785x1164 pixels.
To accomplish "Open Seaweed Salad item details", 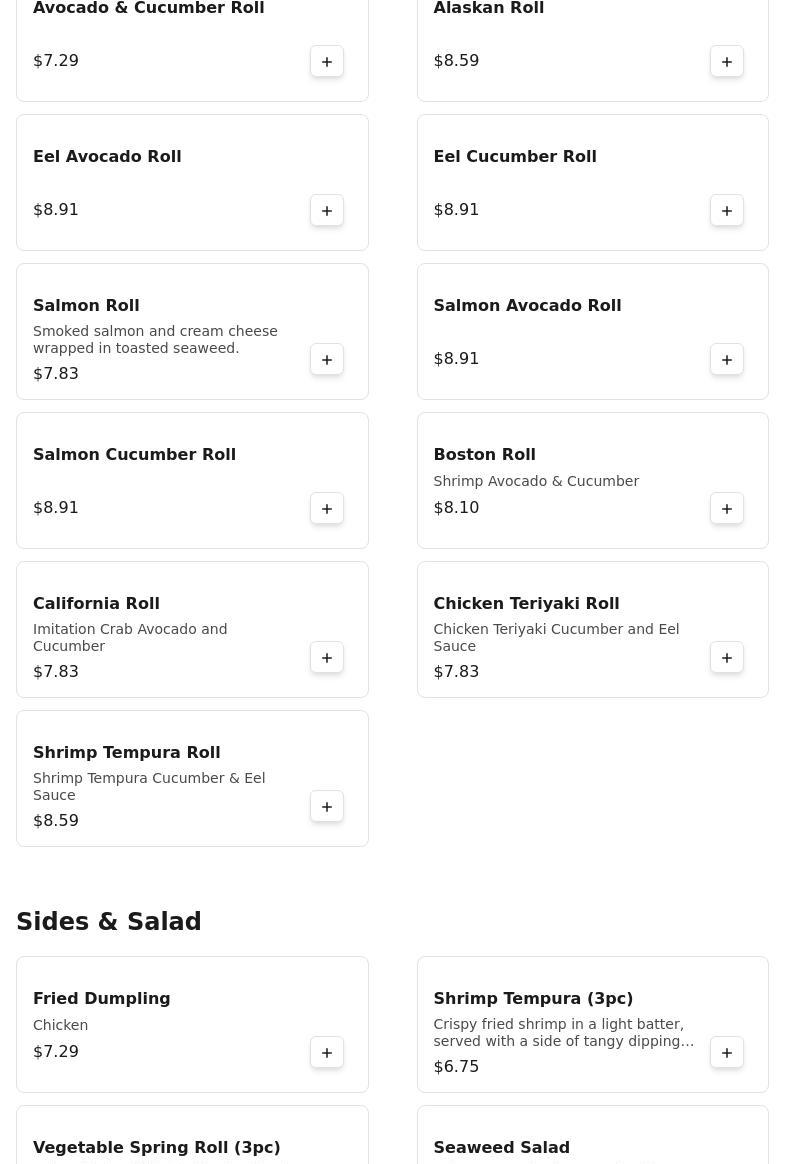I will point(501,1147).
